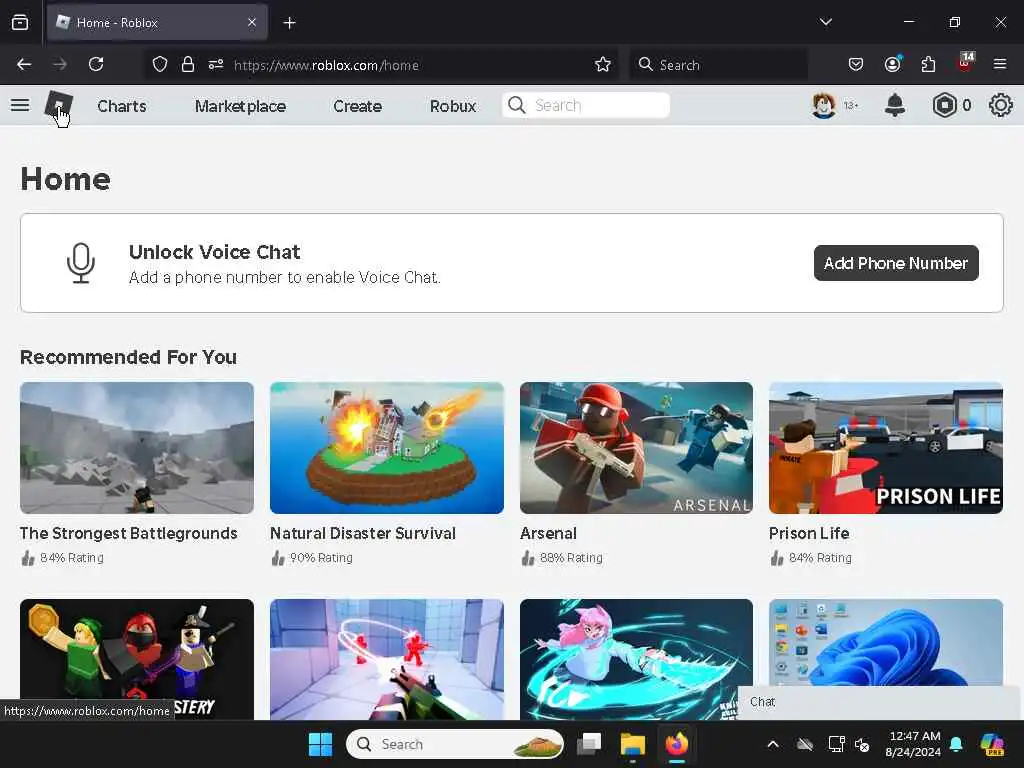Click the muted volume tray icon
1024x768 pixels.
click(x=862, y=744)
